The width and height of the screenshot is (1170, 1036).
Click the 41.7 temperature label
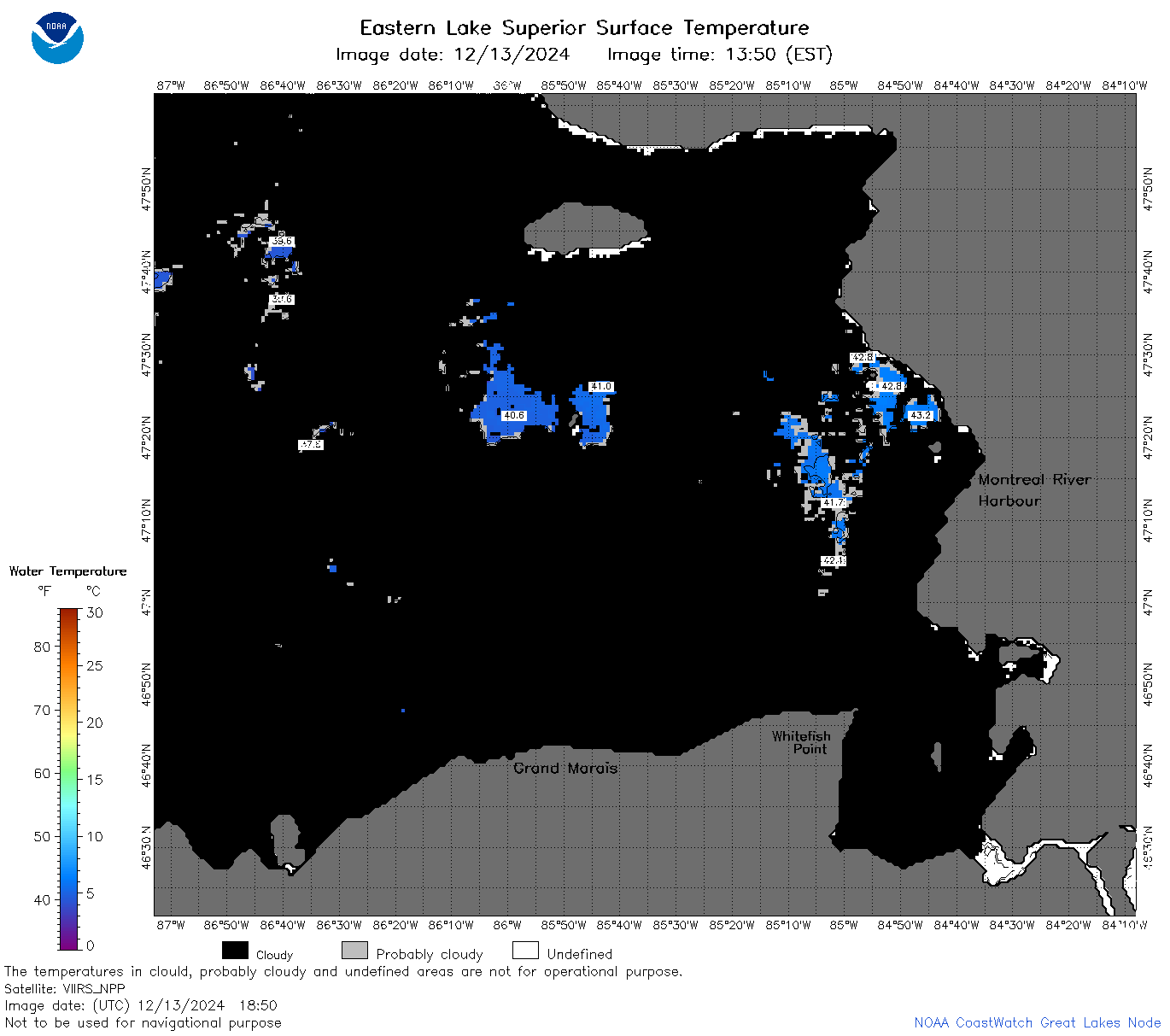833,504
